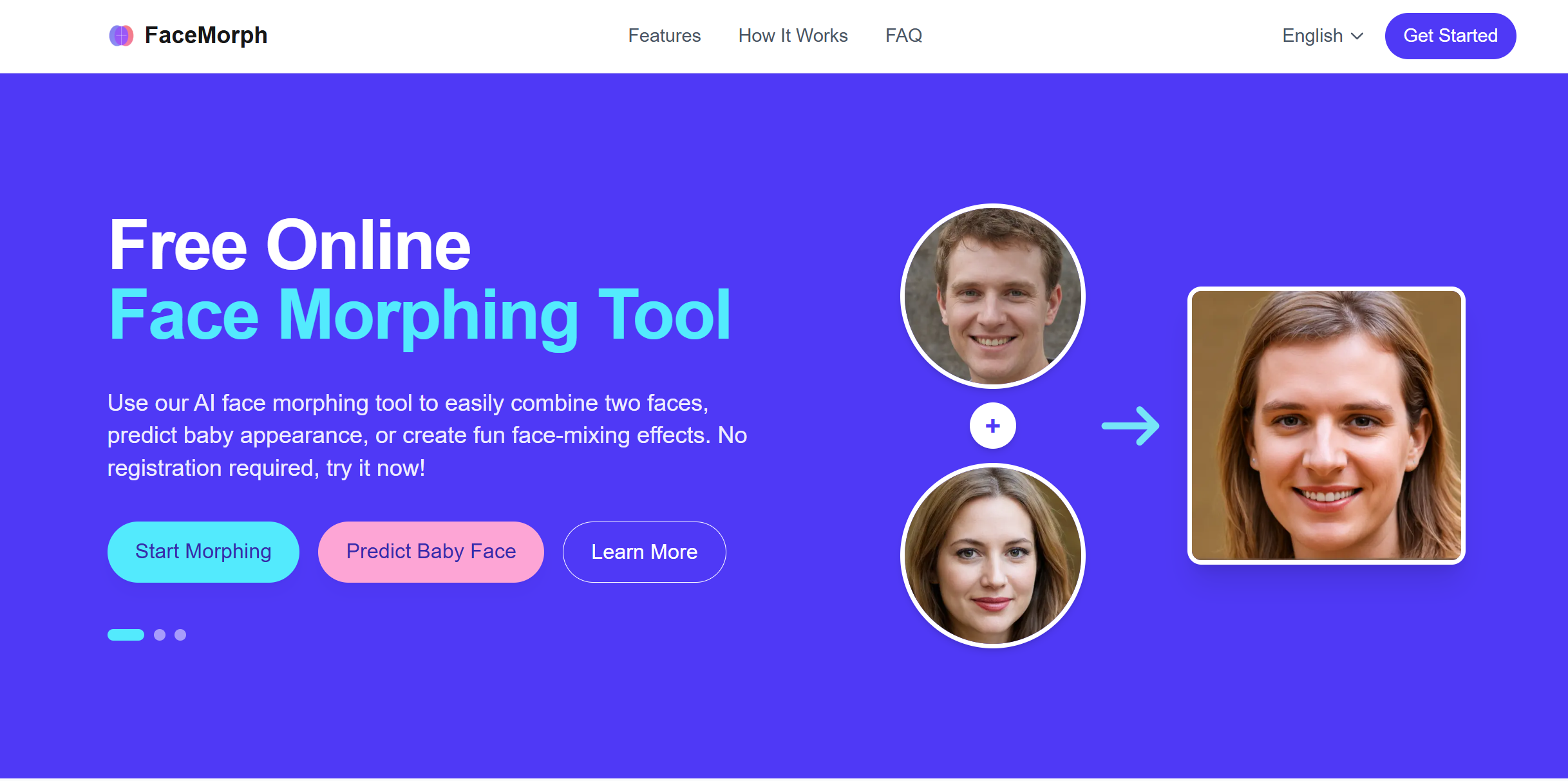The height and width of the screenshot is (781, 1568).
Task: Switch to the second slide dot
Action: click(x=160, y=635)
